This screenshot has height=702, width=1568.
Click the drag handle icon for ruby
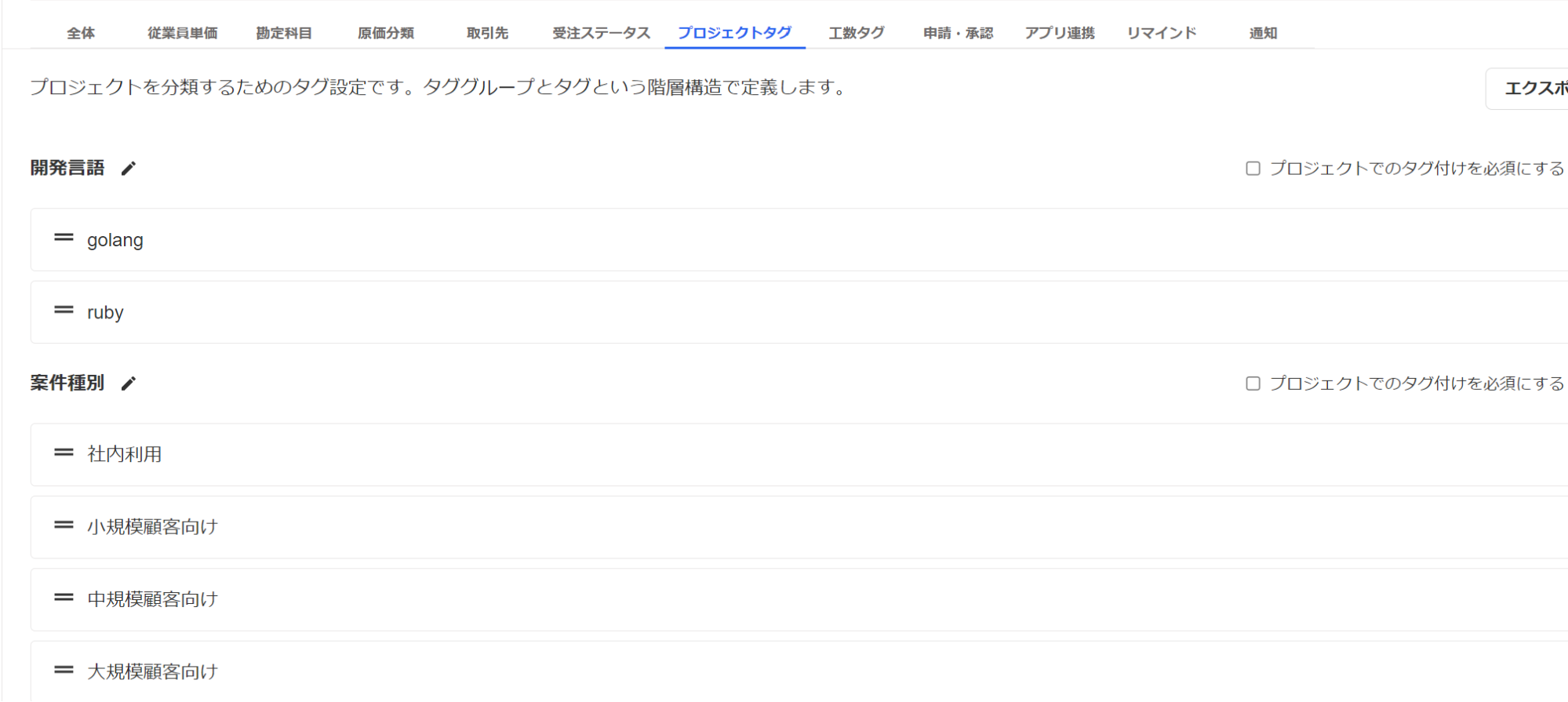[x=64, y=311]
